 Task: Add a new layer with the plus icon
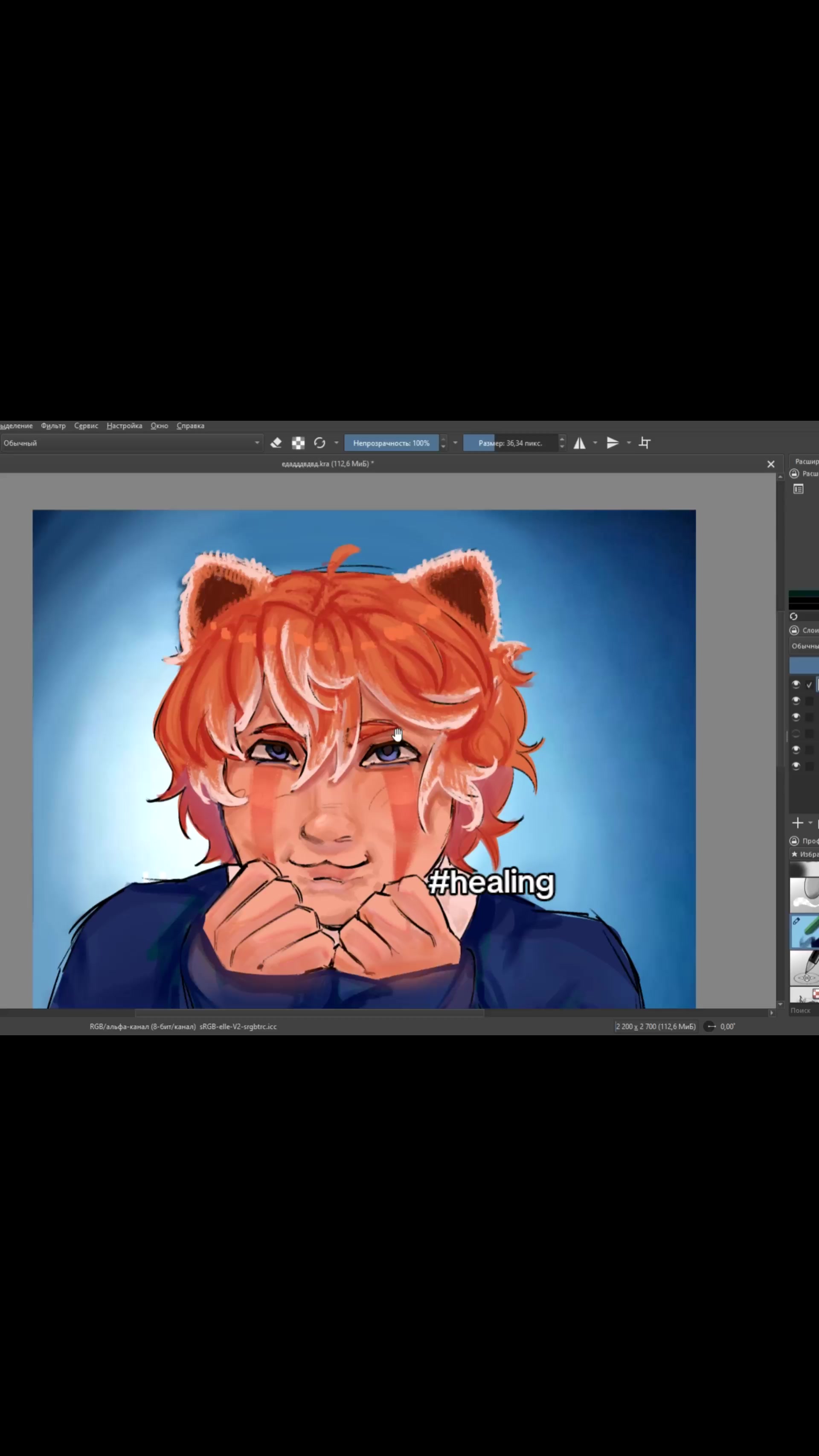coord(798,823)
